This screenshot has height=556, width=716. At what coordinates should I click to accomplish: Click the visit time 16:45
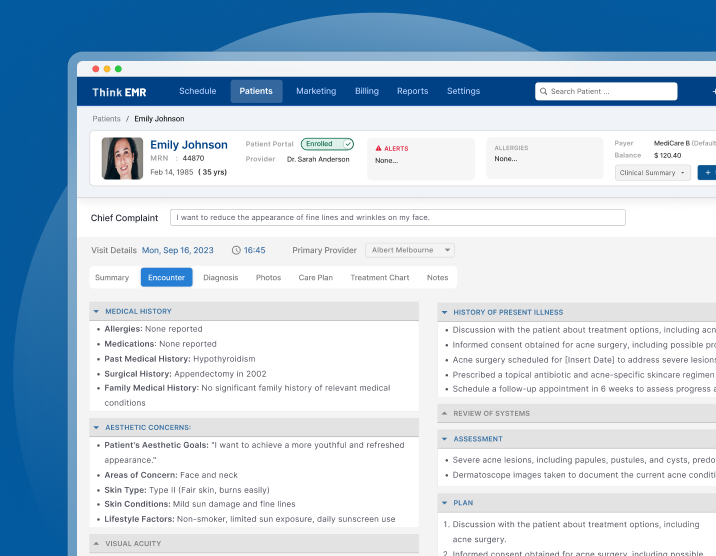(254, 250)
